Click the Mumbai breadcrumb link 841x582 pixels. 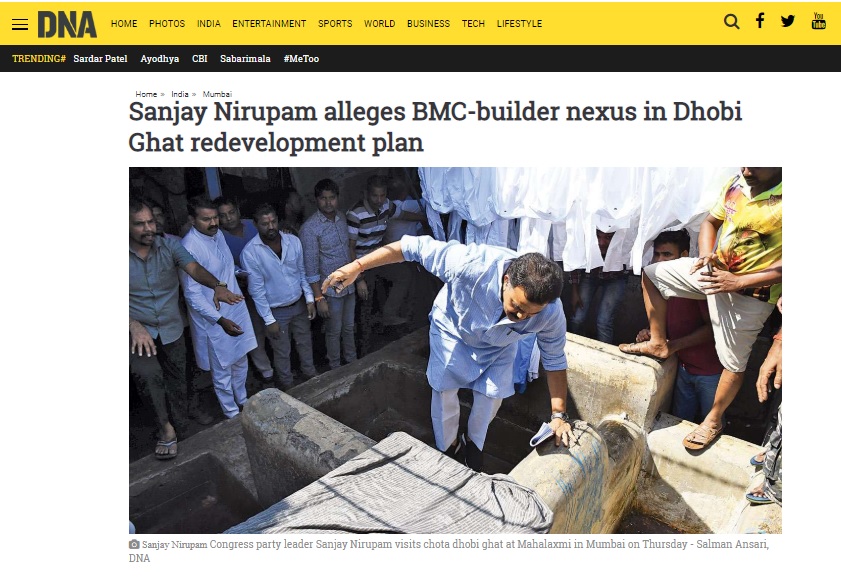click(x=217, y=94)
